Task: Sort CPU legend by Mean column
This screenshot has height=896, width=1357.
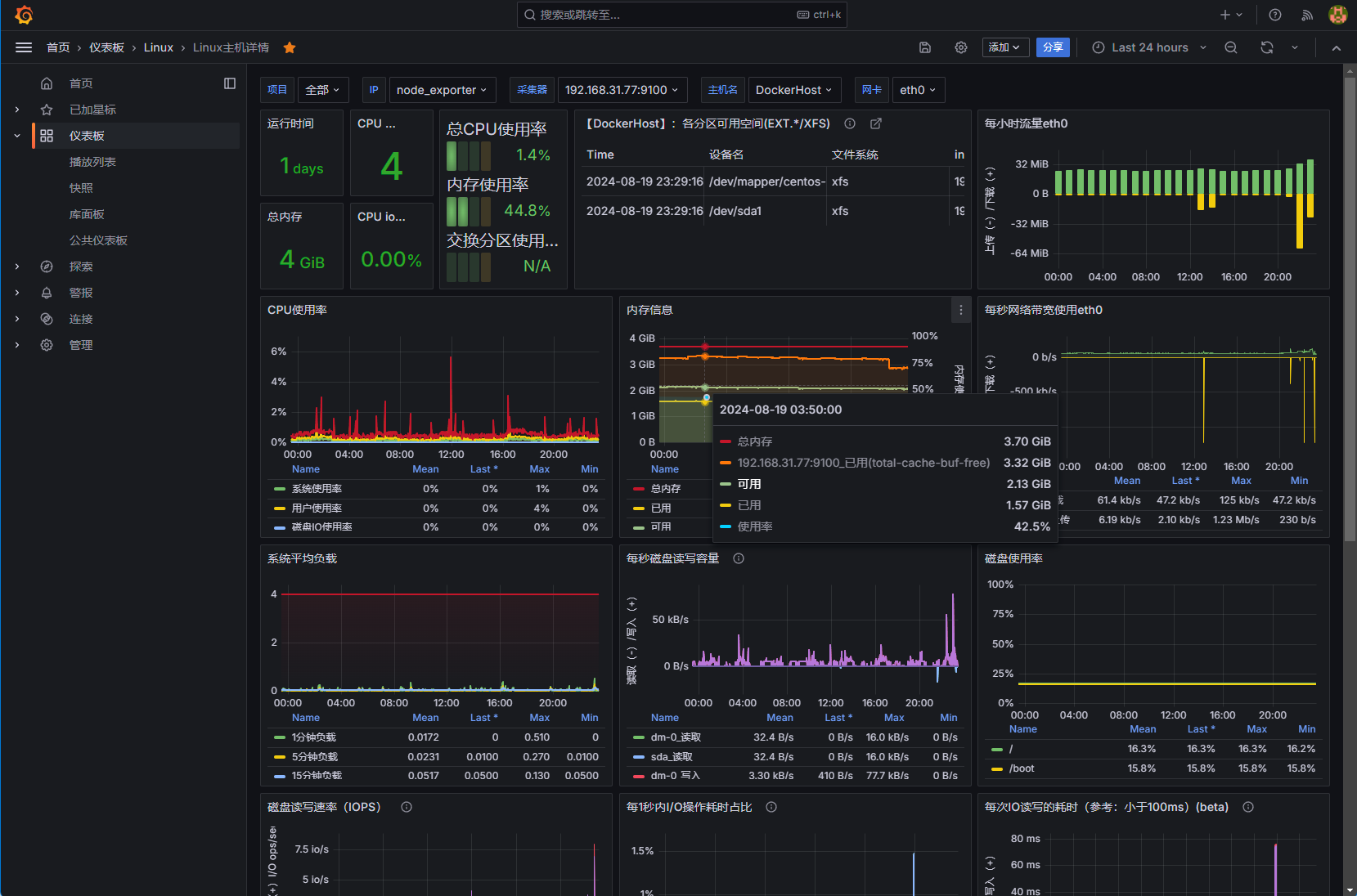Action: pos(425,469)
